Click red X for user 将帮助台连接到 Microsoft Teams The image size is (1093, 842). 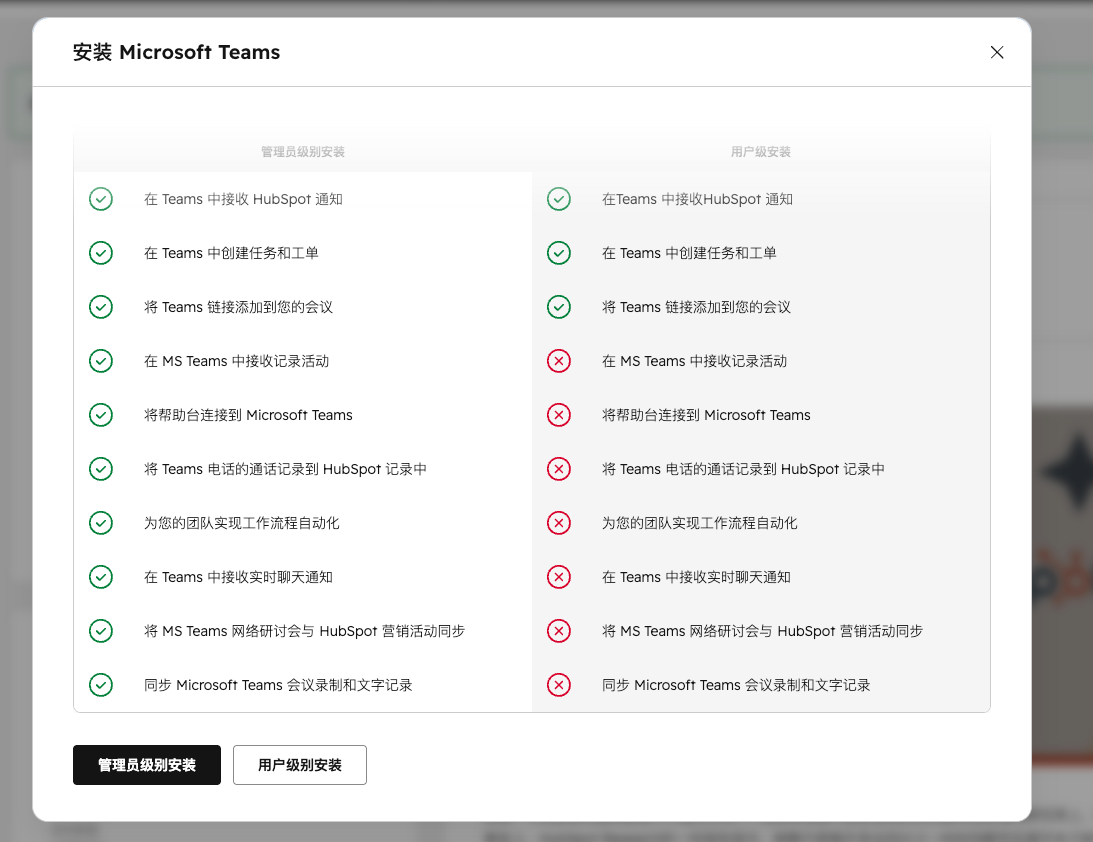tap(559, 415)
